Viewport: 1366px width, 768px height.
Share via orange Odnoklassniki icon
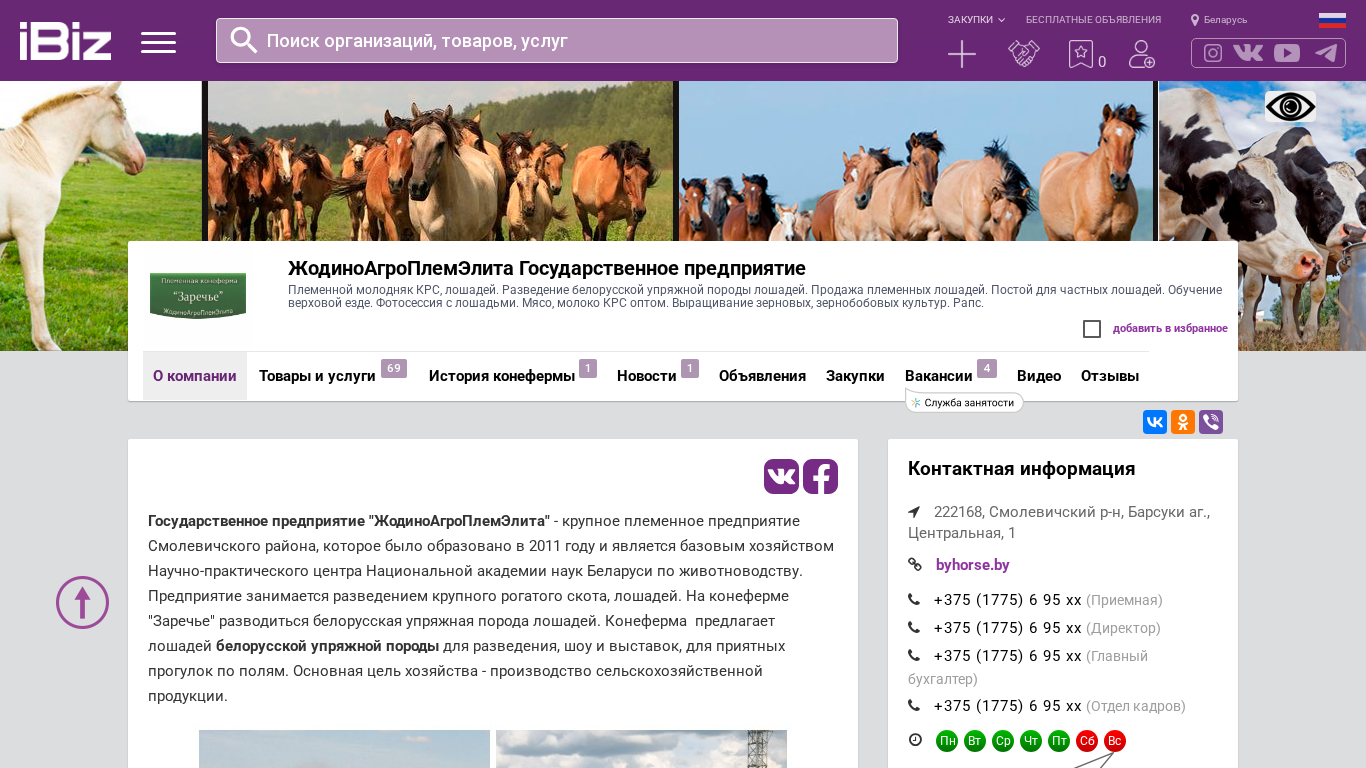1183,422
